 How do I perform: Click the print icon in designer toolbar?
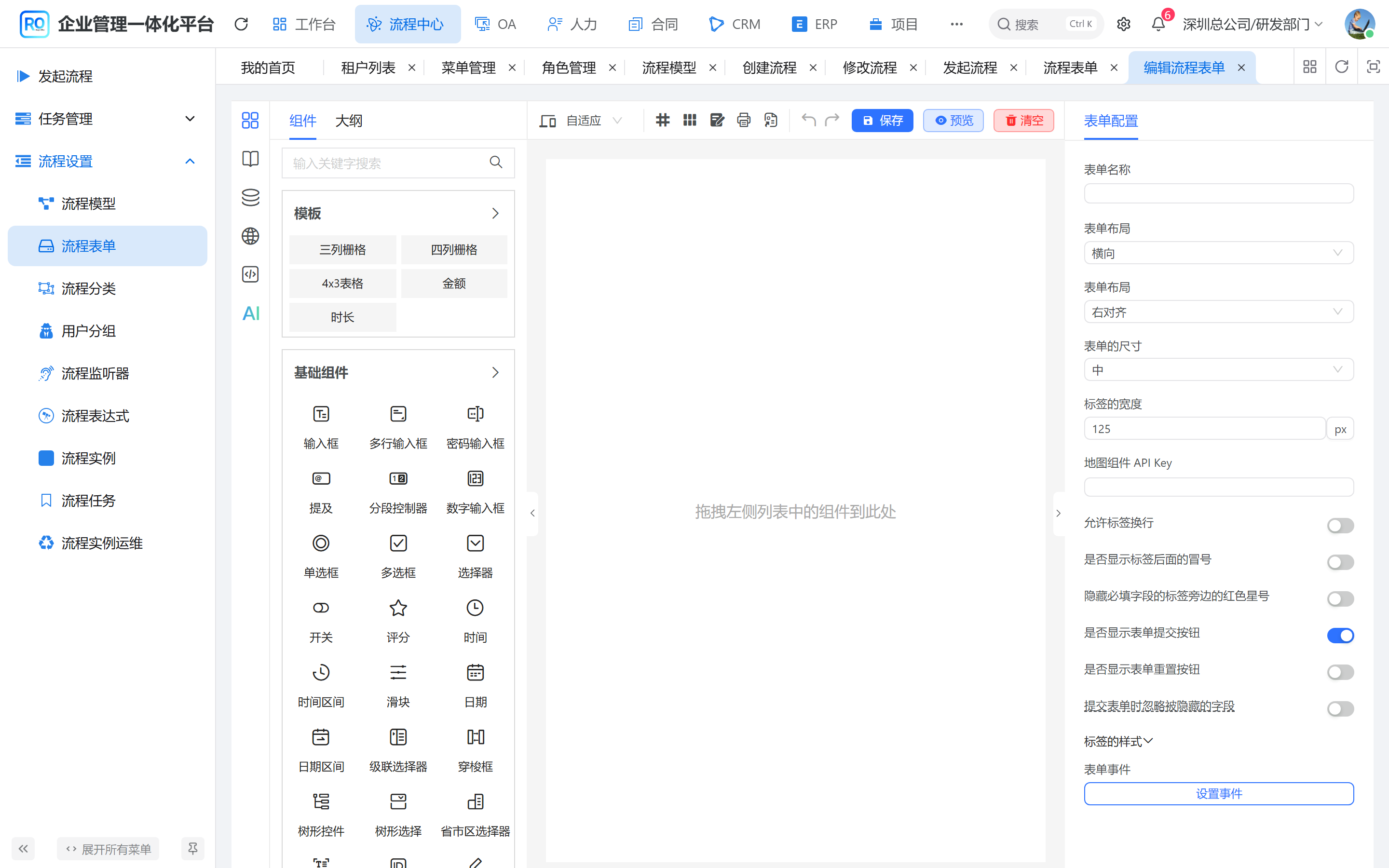click(x=744, y=120)
